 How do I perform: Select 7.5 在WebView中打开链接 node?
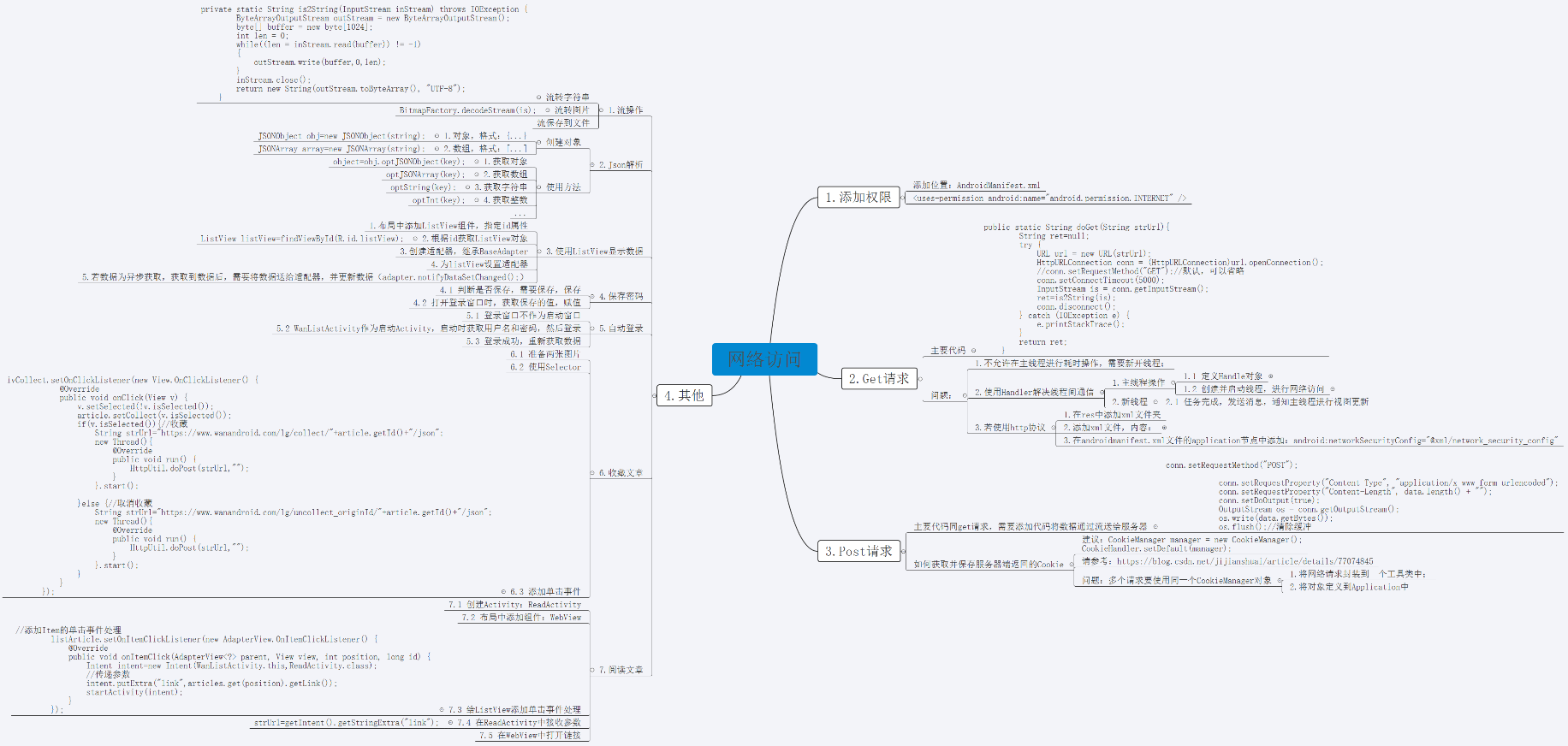click(x=530, y=736)
